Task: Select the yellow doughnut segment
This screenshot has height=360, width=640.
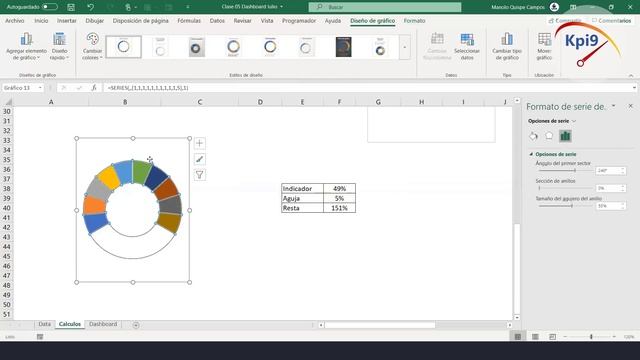Action: pos(109,178)
